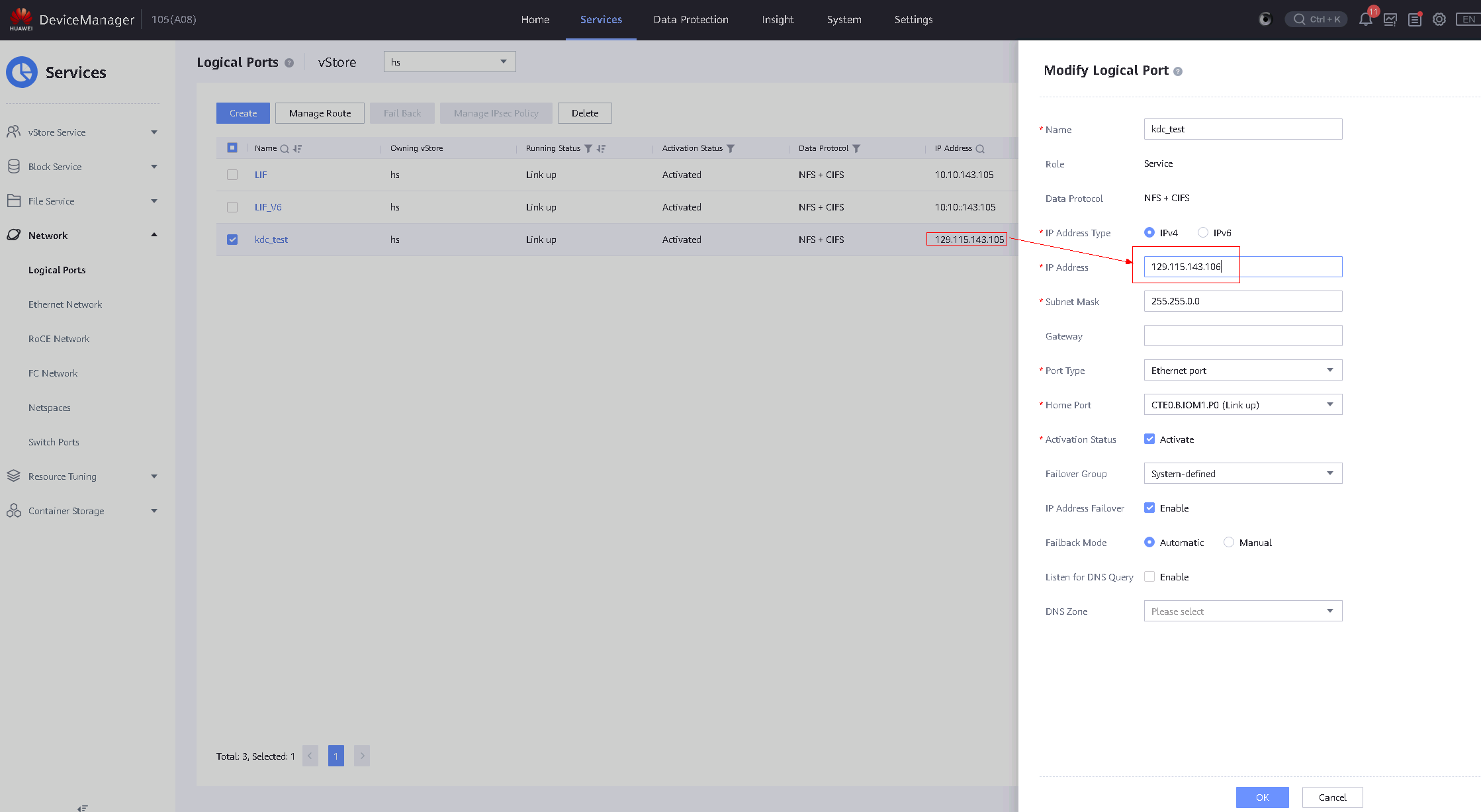Image resolution: width=1481 pixels, height=812 pixels.
Task: Click Cancel button
Action: click(x=1333, y=797)
